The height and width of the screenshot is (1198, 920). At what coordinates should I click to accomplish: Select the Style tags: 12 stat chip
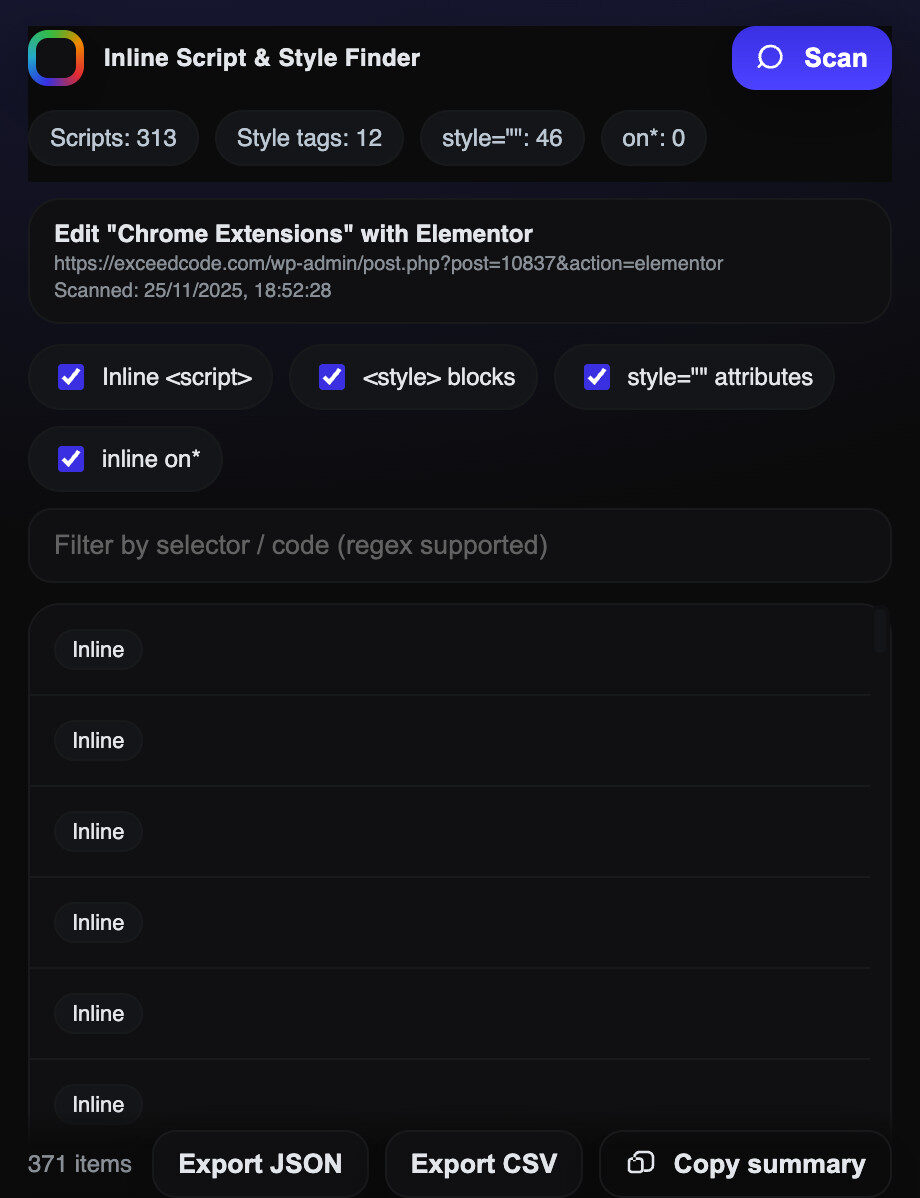[308, 138]
